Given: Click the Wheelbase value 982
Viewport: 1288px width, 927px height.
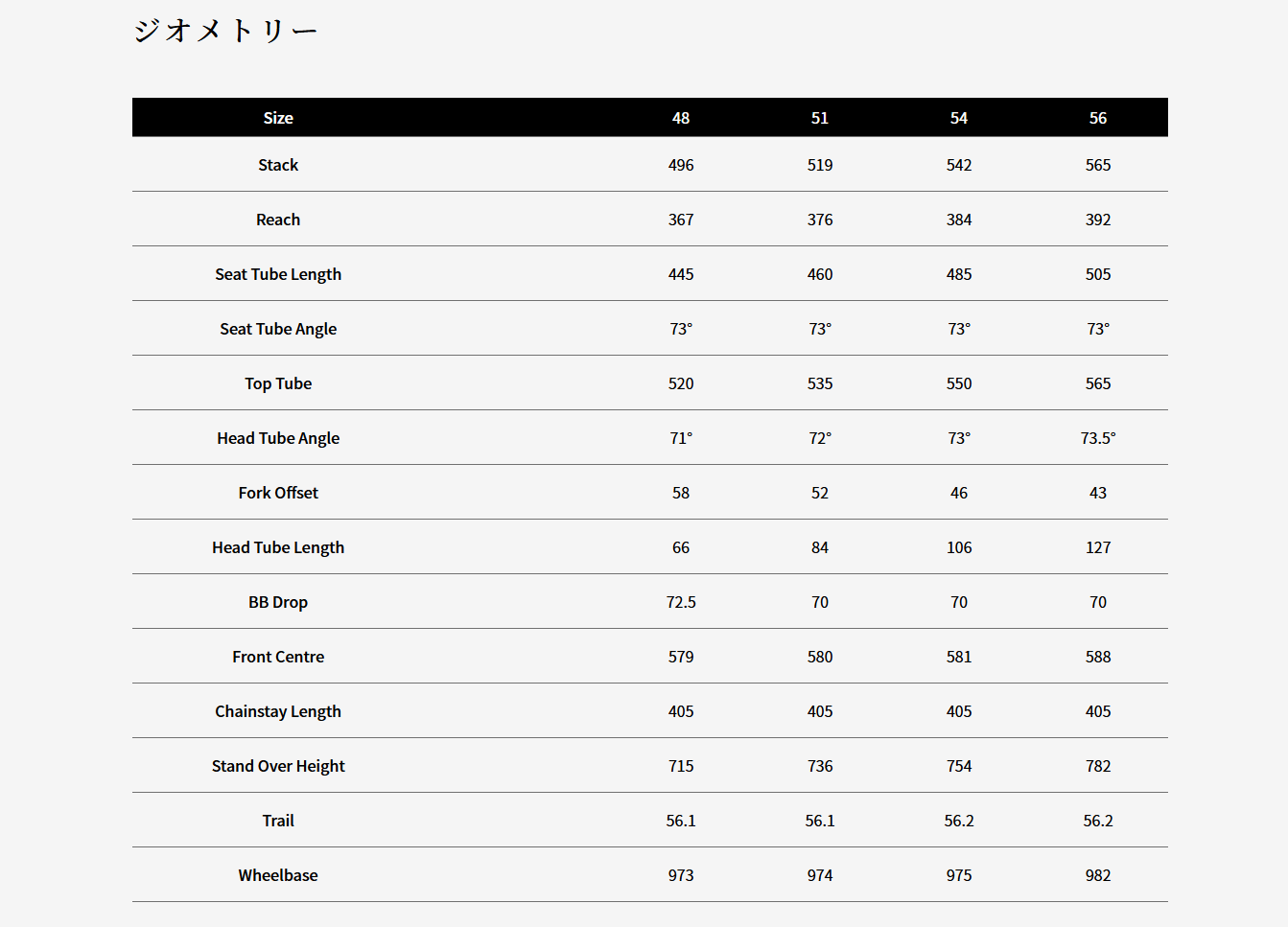Looking at the screenshot, I should [1098, 875].
